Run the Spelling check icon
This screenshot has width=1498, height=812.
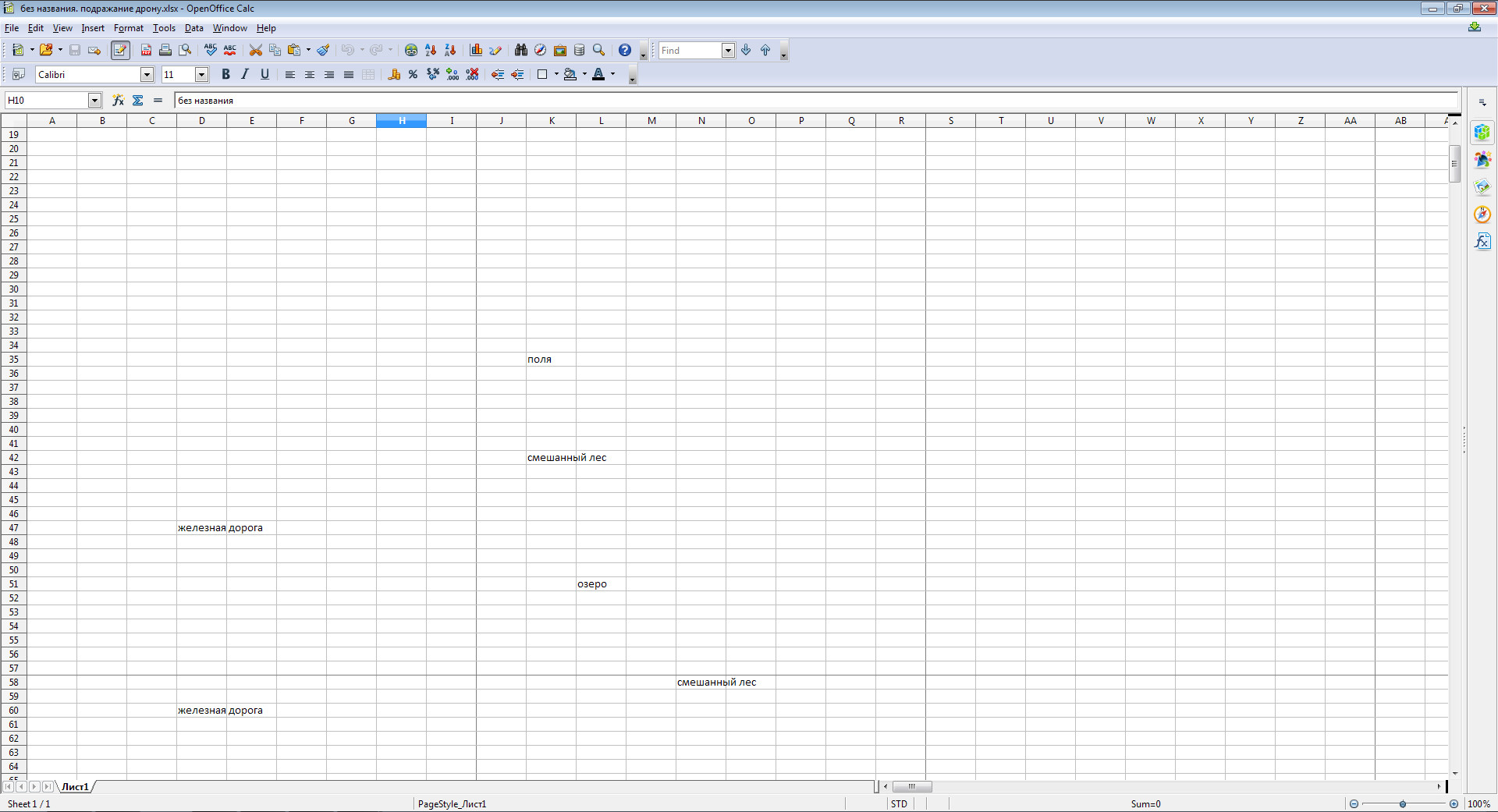[x=211, y=50]
